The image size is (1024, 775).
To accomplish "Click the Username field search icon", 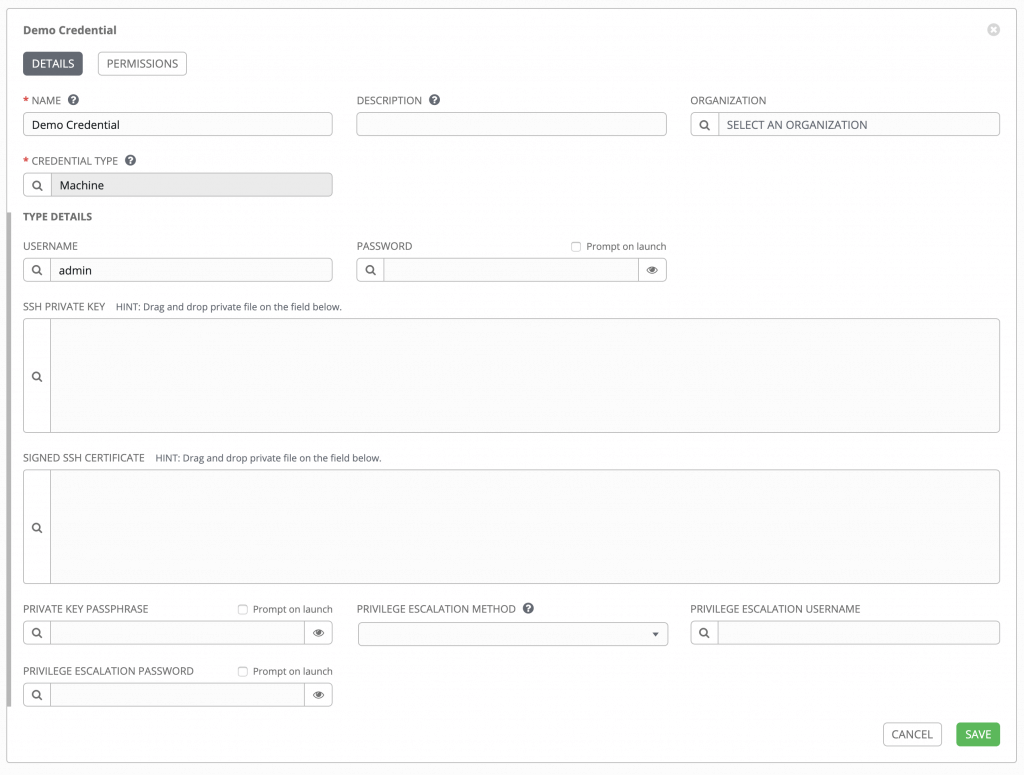I will 37,270.
